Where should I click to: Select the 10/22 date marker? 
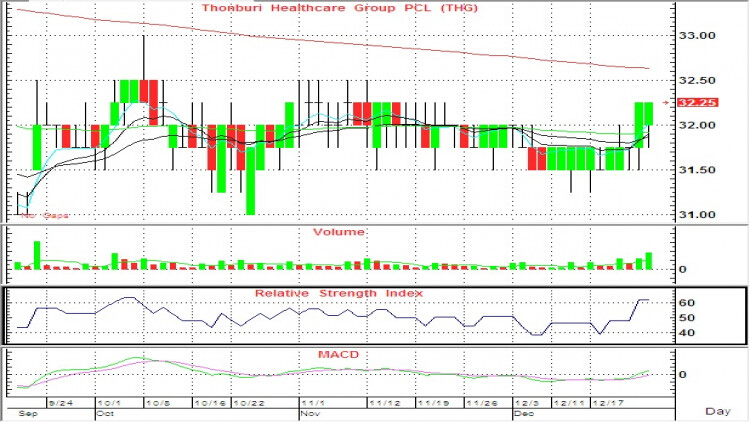pos(249,403)
